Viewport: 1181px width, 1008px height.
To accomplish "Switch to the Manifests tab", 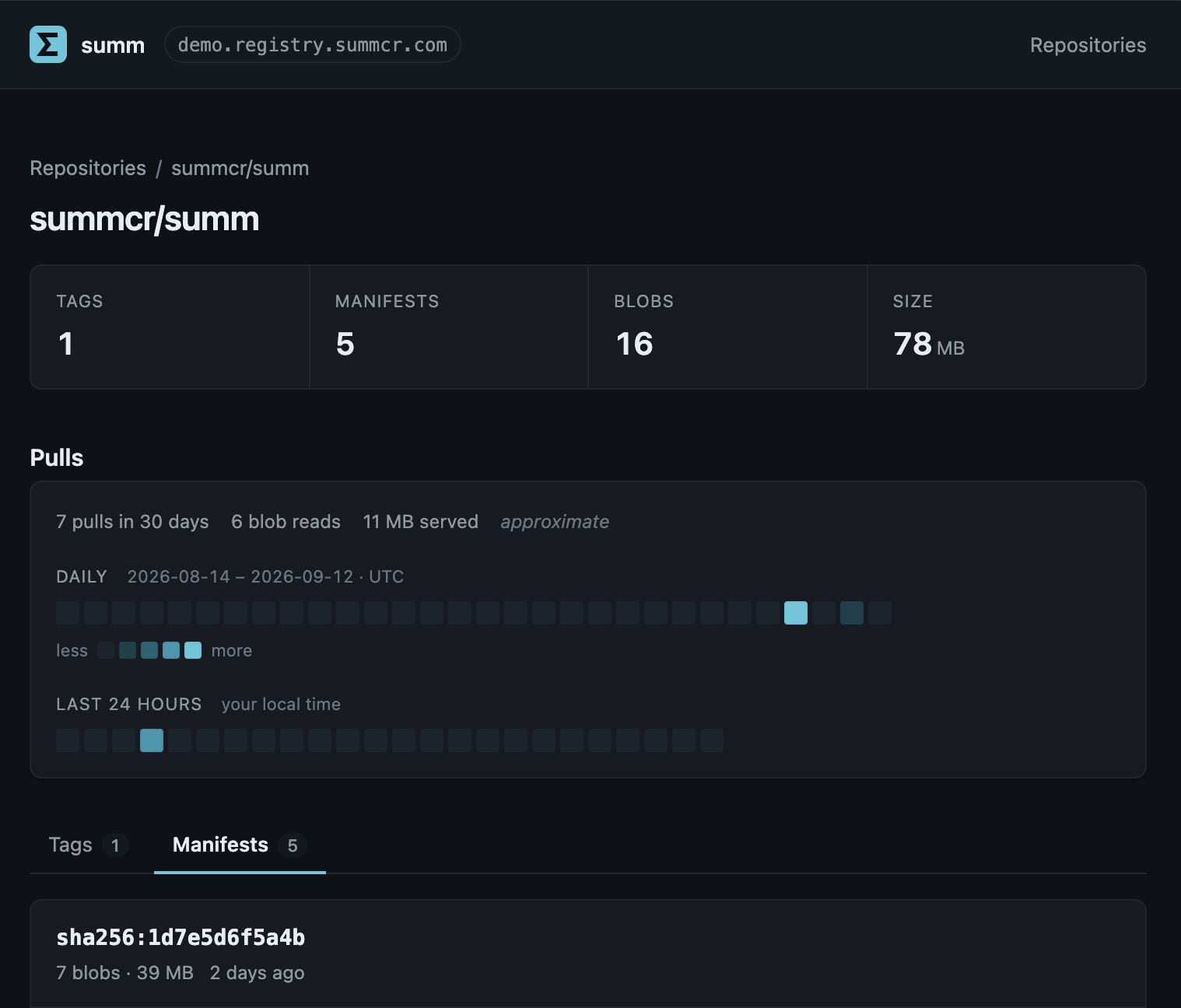I will (x=240, y=845).
